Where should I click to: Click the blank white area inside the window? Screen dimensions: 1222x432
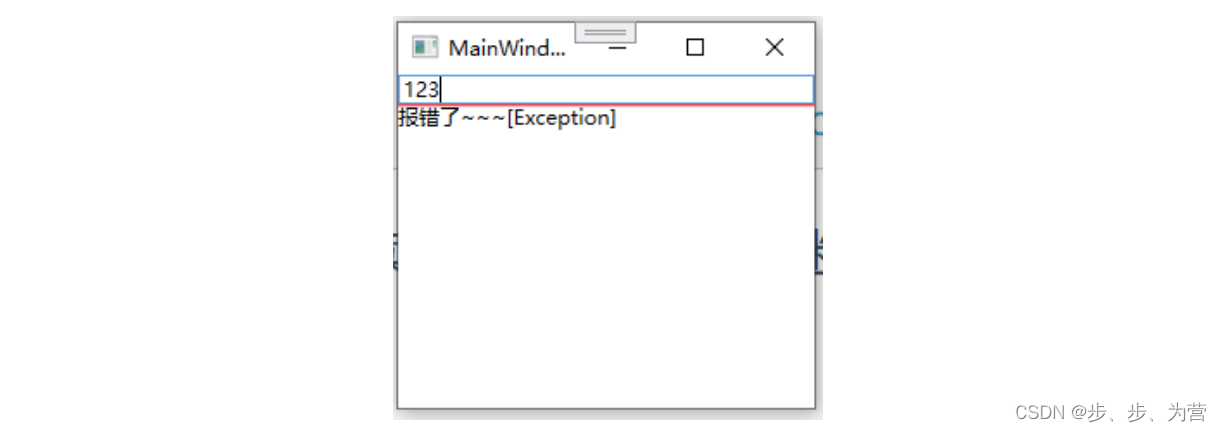pos(606,270)
